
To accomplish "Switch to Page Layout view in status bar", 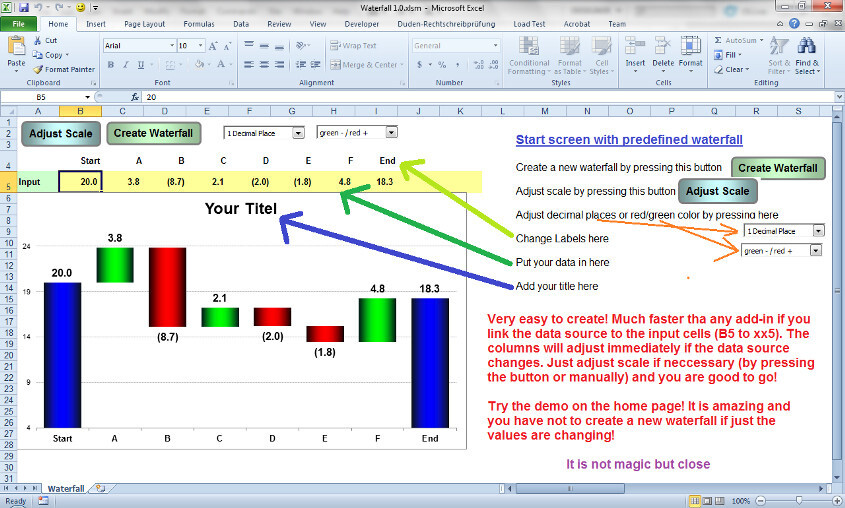I will pyautogui.click(x=707, y=501).
